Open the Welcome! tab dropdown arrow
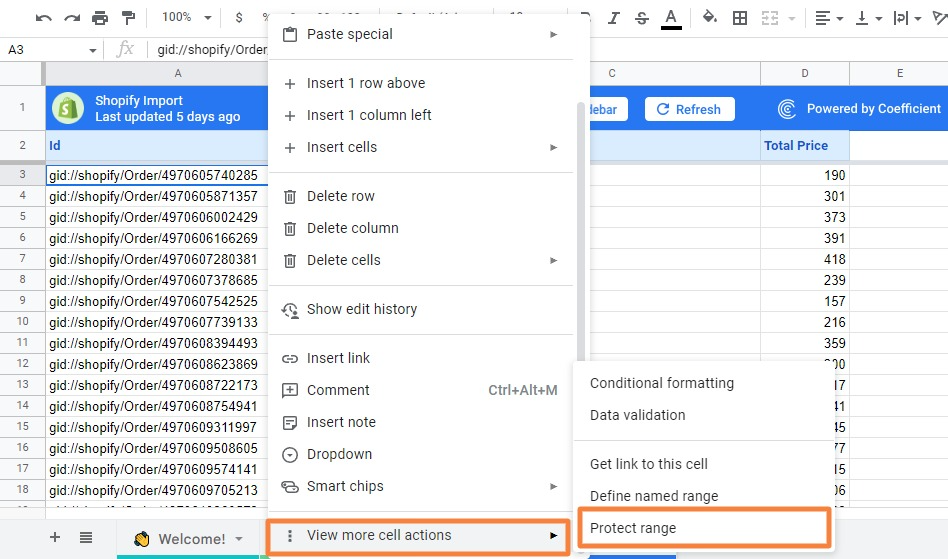 239,539
